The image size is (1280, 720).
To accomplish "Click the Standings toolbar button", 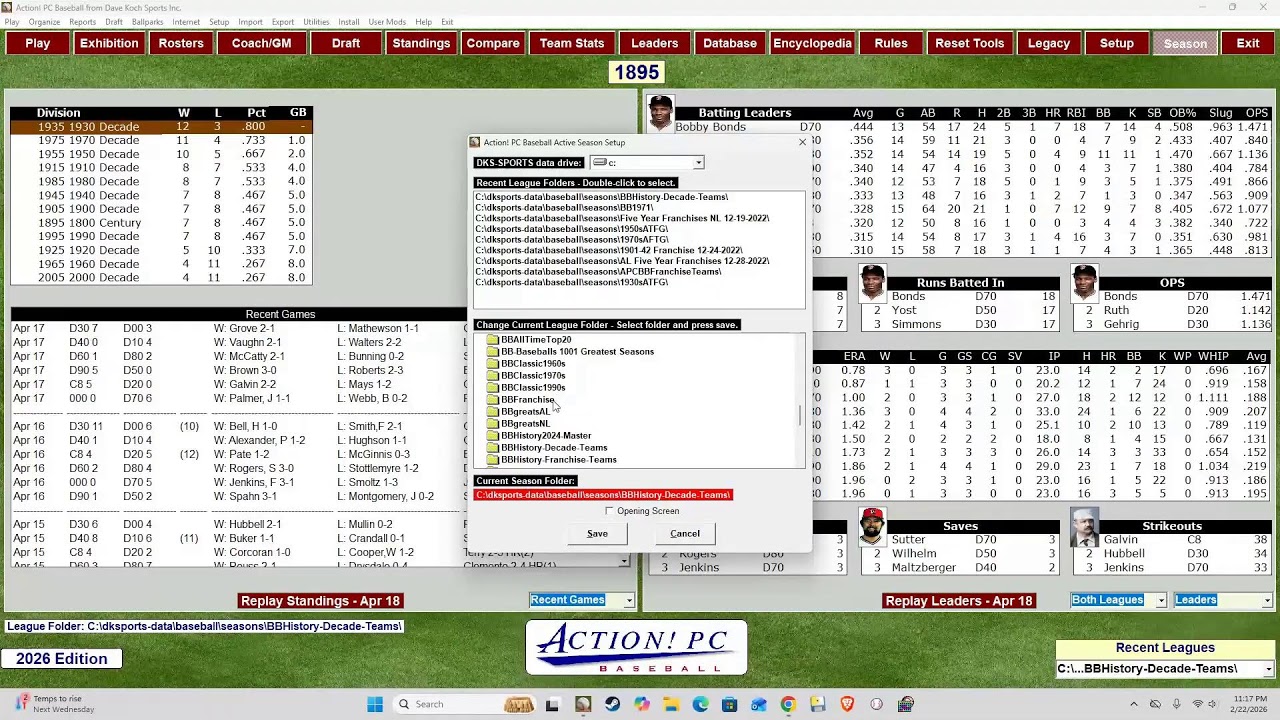I will (x=421, y=43).
